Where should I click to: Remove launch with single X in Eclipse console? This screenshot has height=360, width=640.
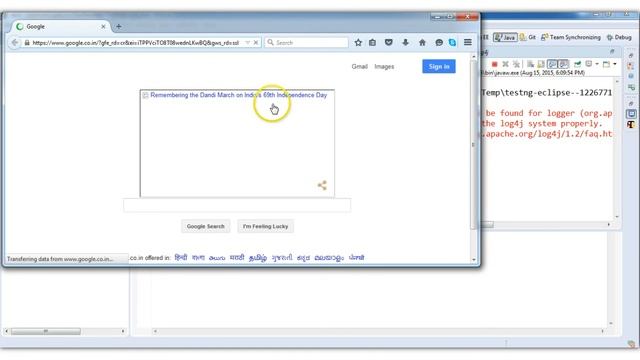pos(505,64)
